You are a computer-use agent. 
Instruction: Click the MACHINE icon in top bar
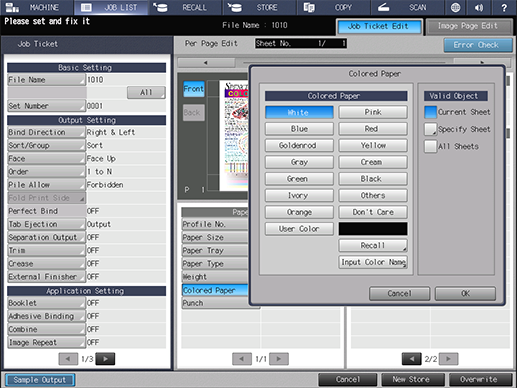(x=12, y=7)
